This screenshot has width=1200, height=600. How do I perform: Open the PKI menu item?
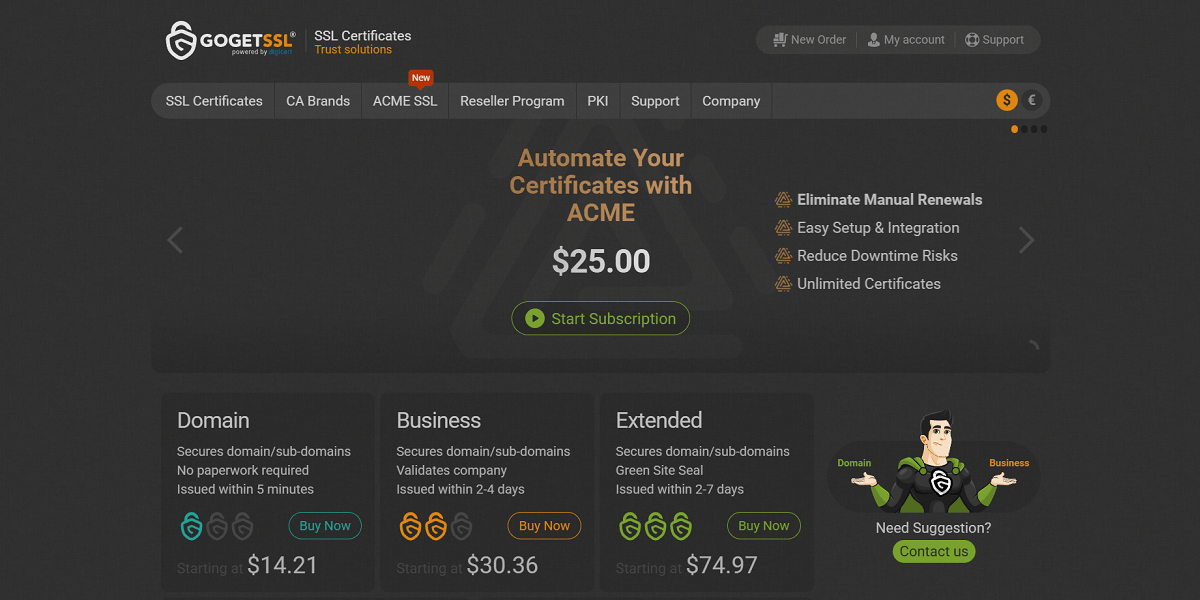[598, 101]
